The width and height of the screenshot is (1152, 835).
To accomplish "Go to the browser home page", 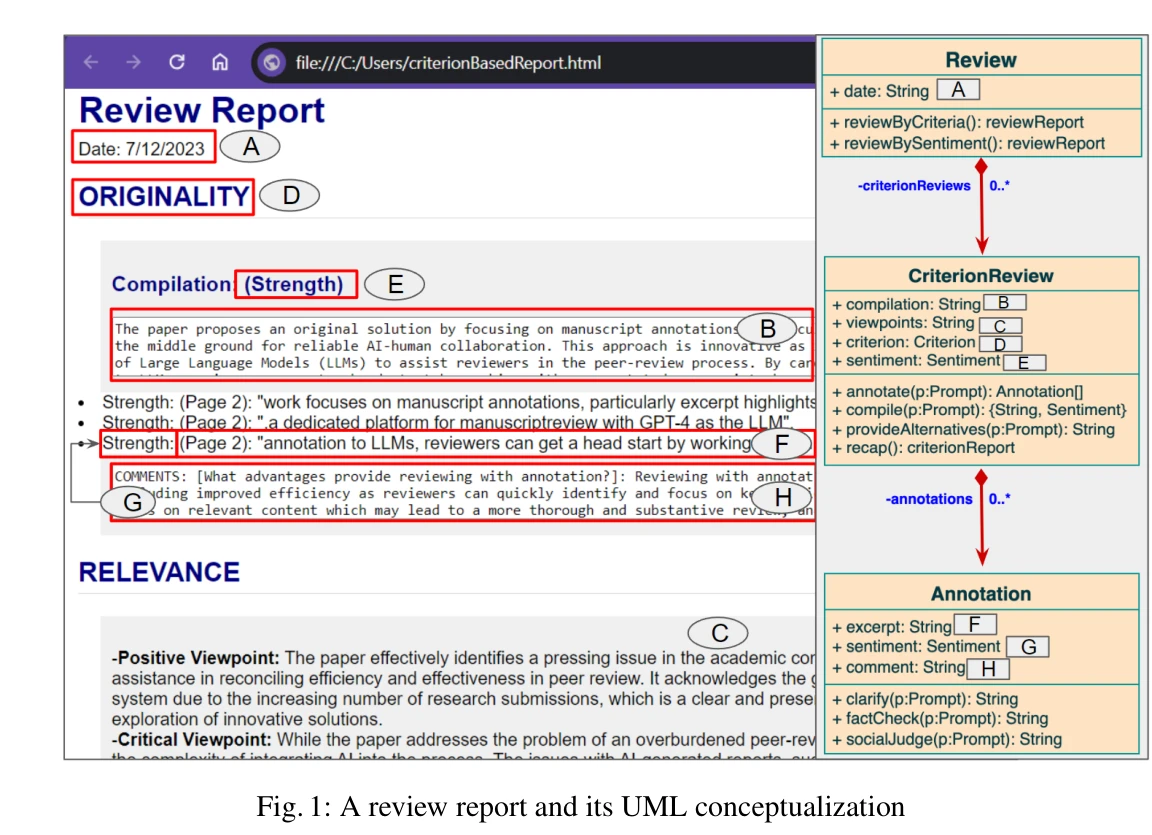I will pos(220,63).
